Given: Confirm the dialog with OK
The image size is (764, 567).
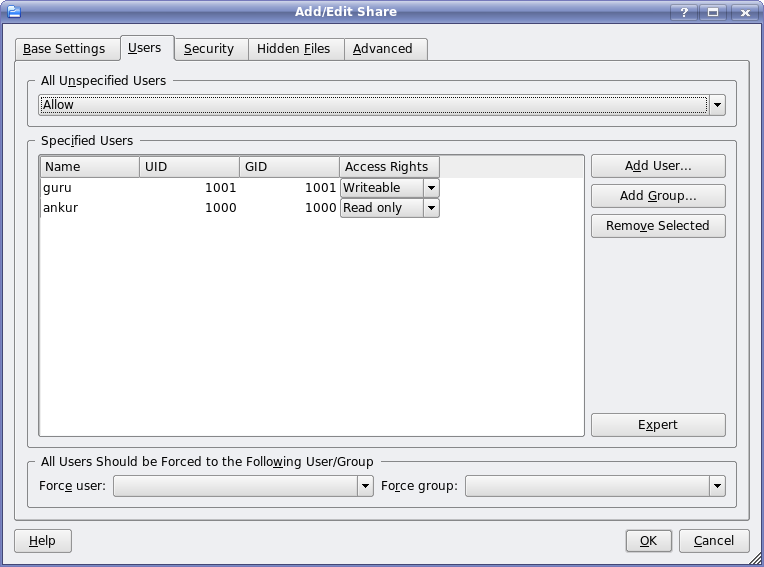Looking at the screenshot, I should click(x=648, y=541).
